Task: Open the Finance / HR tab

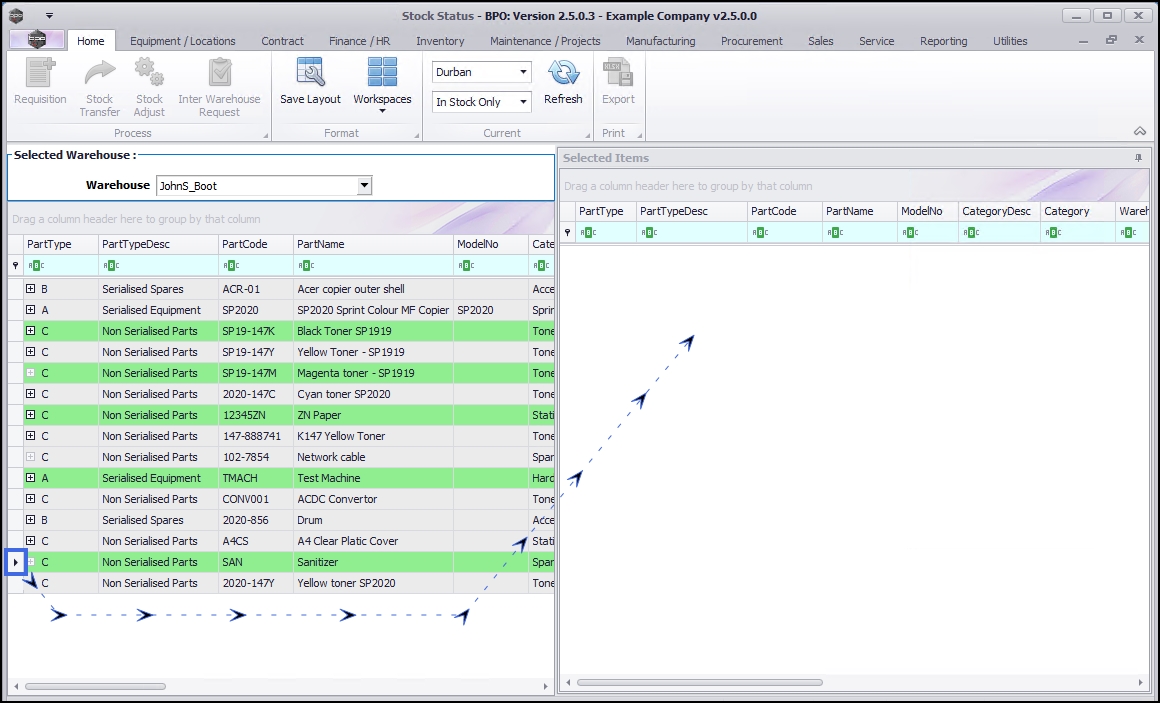Action: 360,41
